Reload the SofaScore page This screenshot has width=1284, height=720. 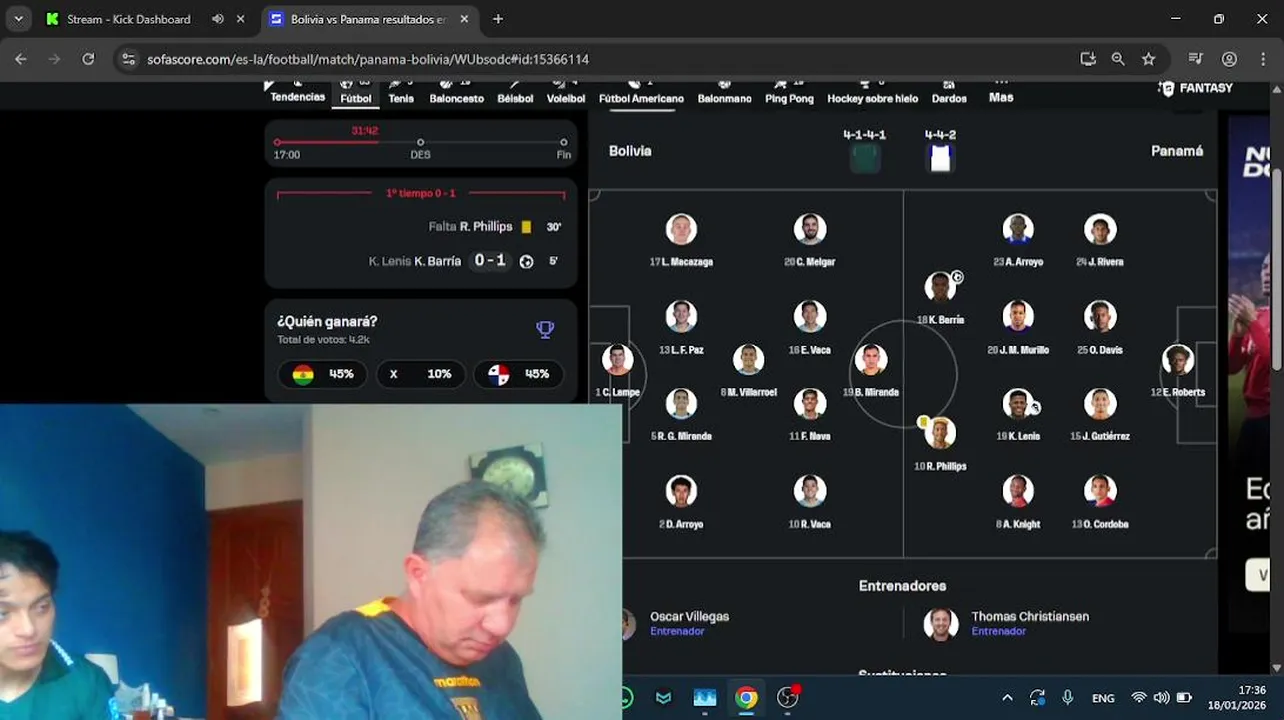coord(88,59)
